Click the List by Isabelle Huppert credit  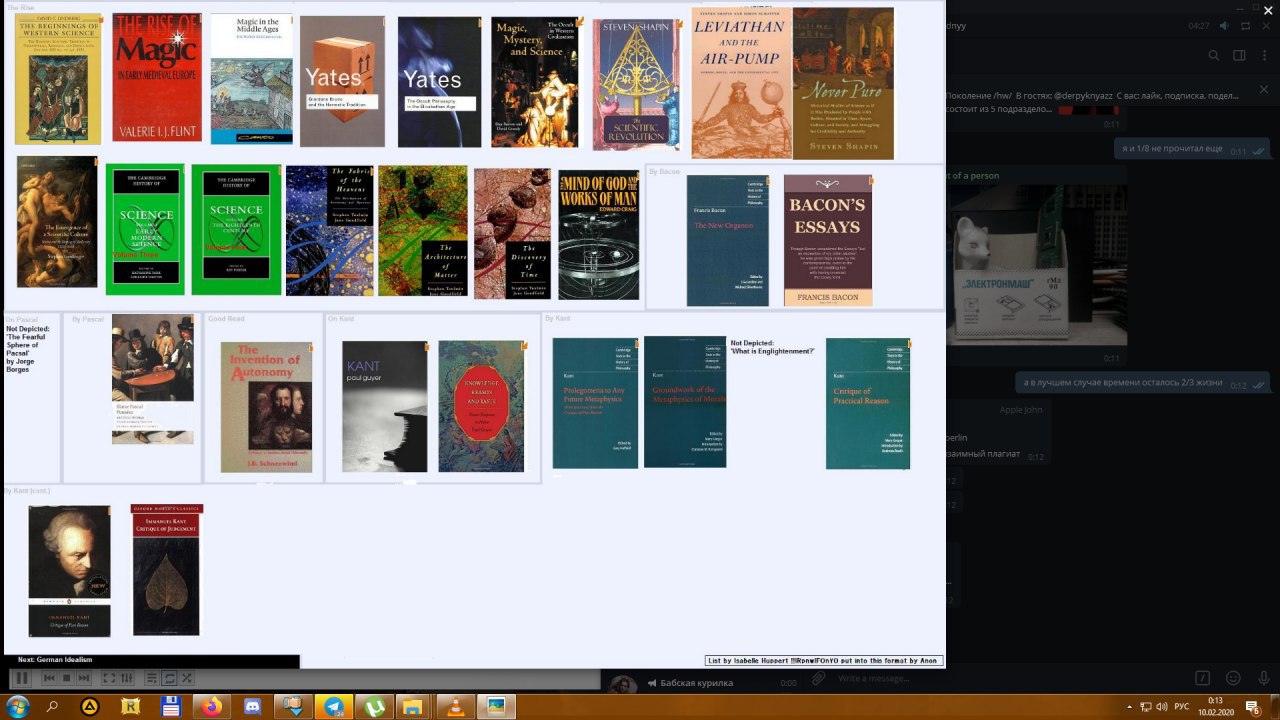click(823, 661)
